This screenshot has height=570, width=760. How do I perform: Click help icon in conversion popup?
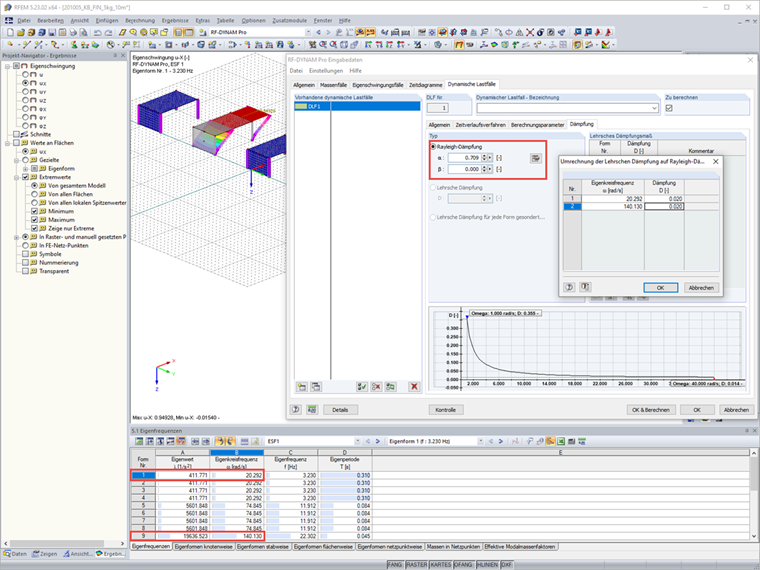[x=569, y=287]
